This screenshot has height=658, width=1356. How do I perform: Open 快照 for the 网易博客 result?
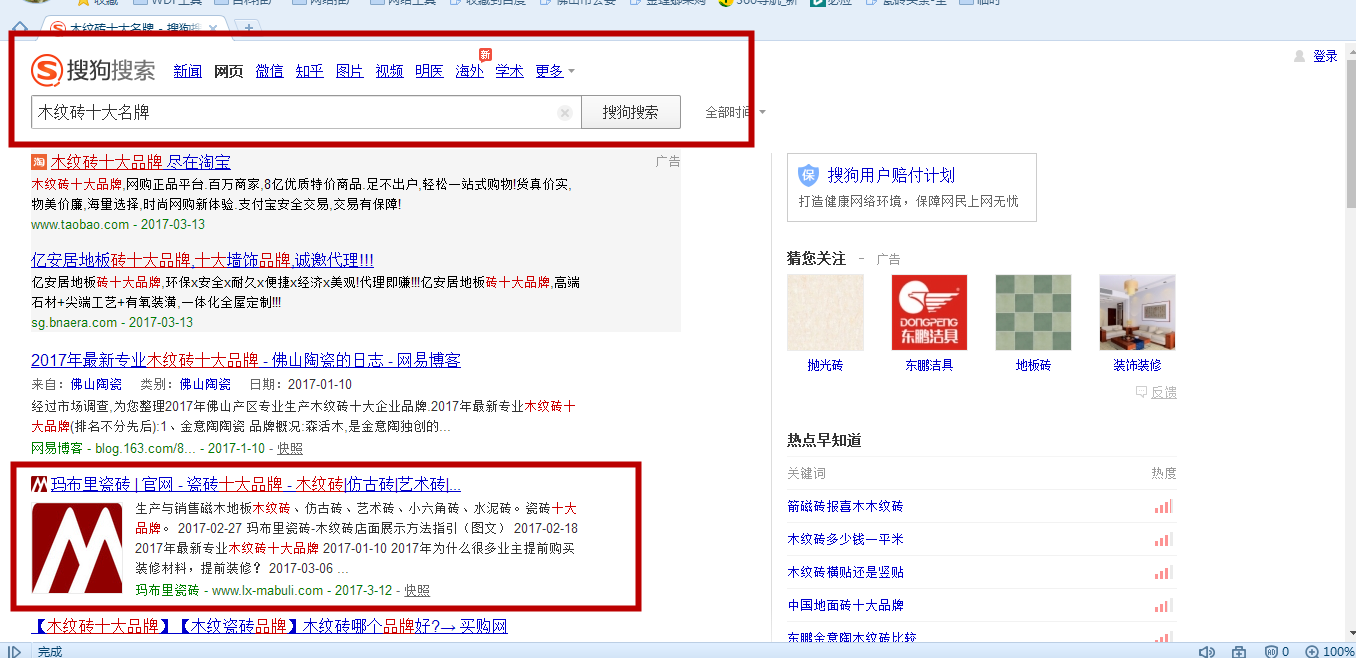(x=290, y=449)
